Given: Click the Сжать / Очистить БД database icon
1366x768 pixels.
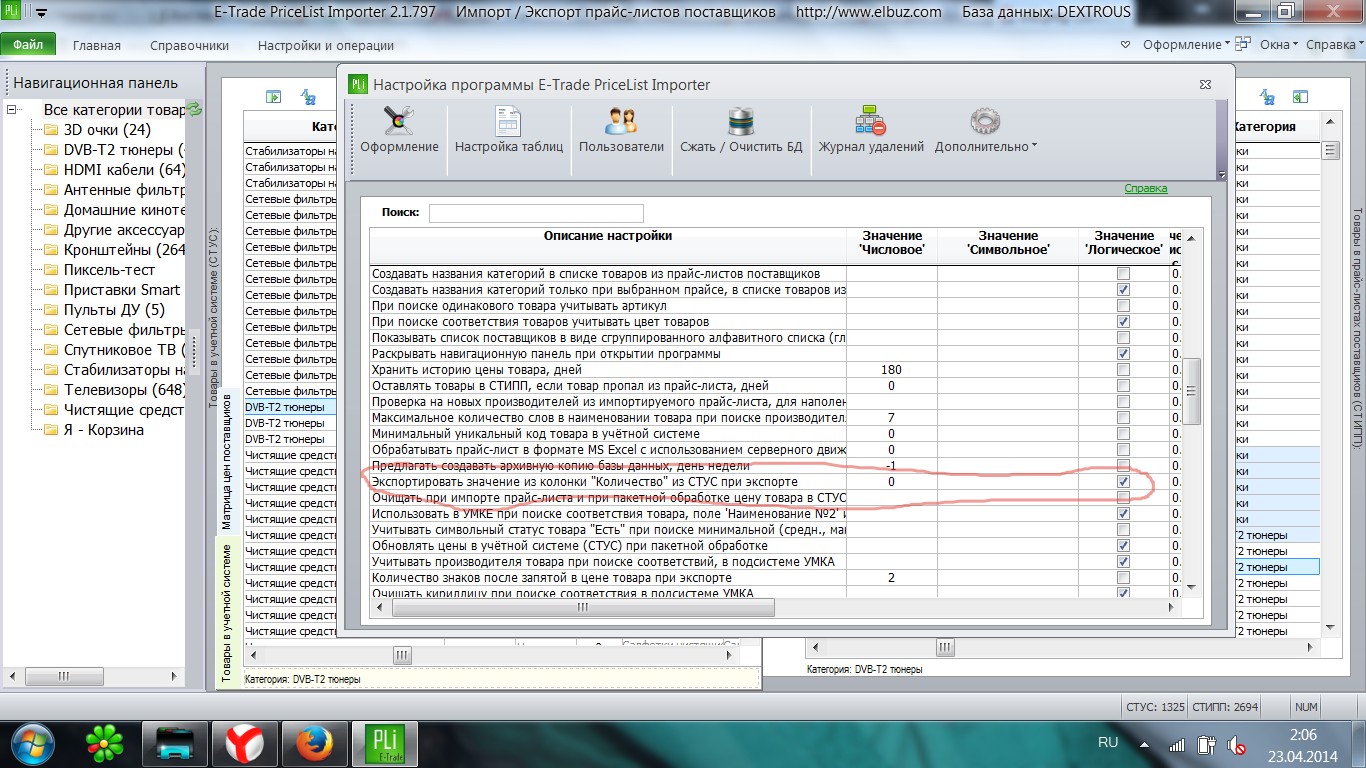Looking at the screenshot, I should coord(741,121).
